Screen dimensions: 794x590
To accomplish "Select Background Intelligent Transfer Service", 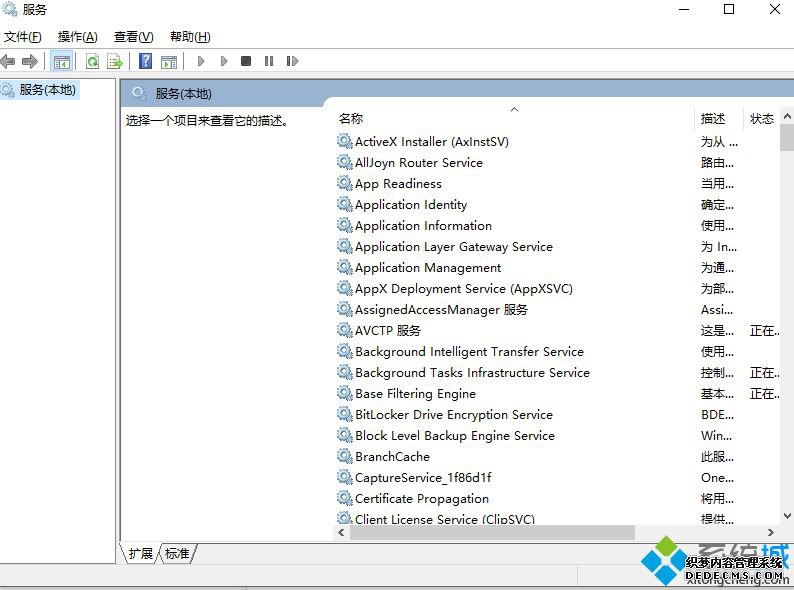I will point(469,352).
